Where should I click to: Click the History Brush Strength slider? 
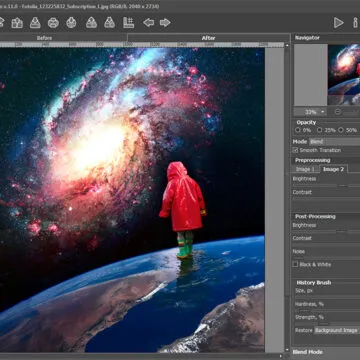pyautogui.click(x=326, y=323)
